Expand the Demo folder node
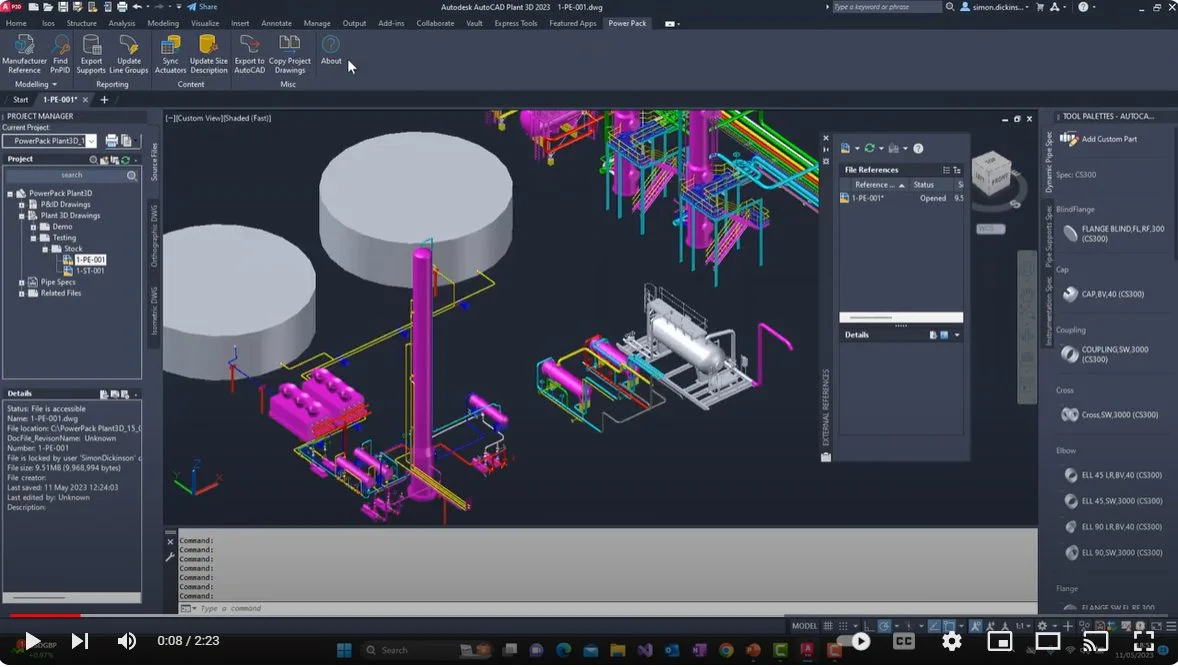1178x667 pixels. point(33,227)
